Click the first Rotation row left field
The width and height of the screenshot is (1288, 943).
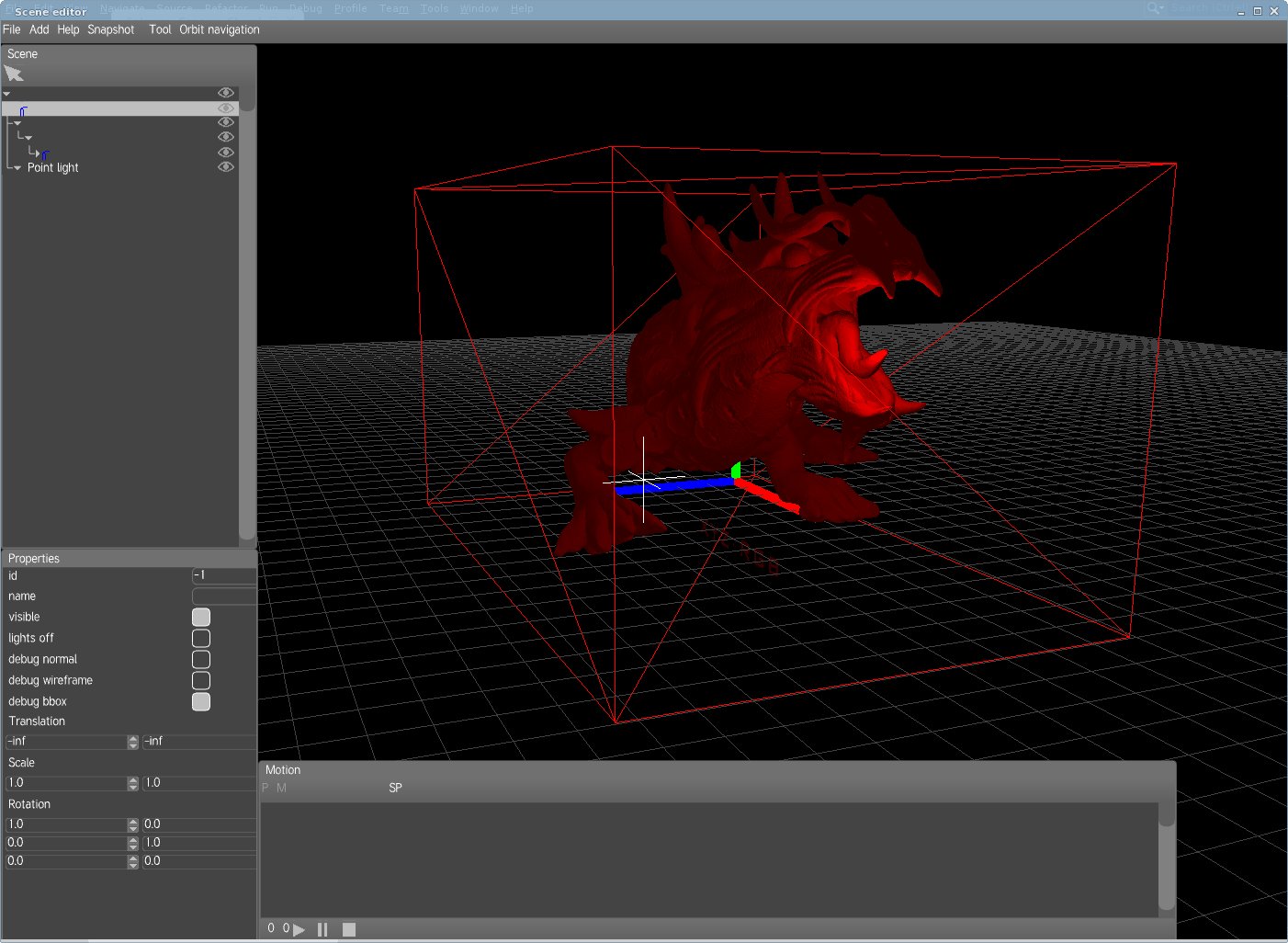tap(66, 824)
